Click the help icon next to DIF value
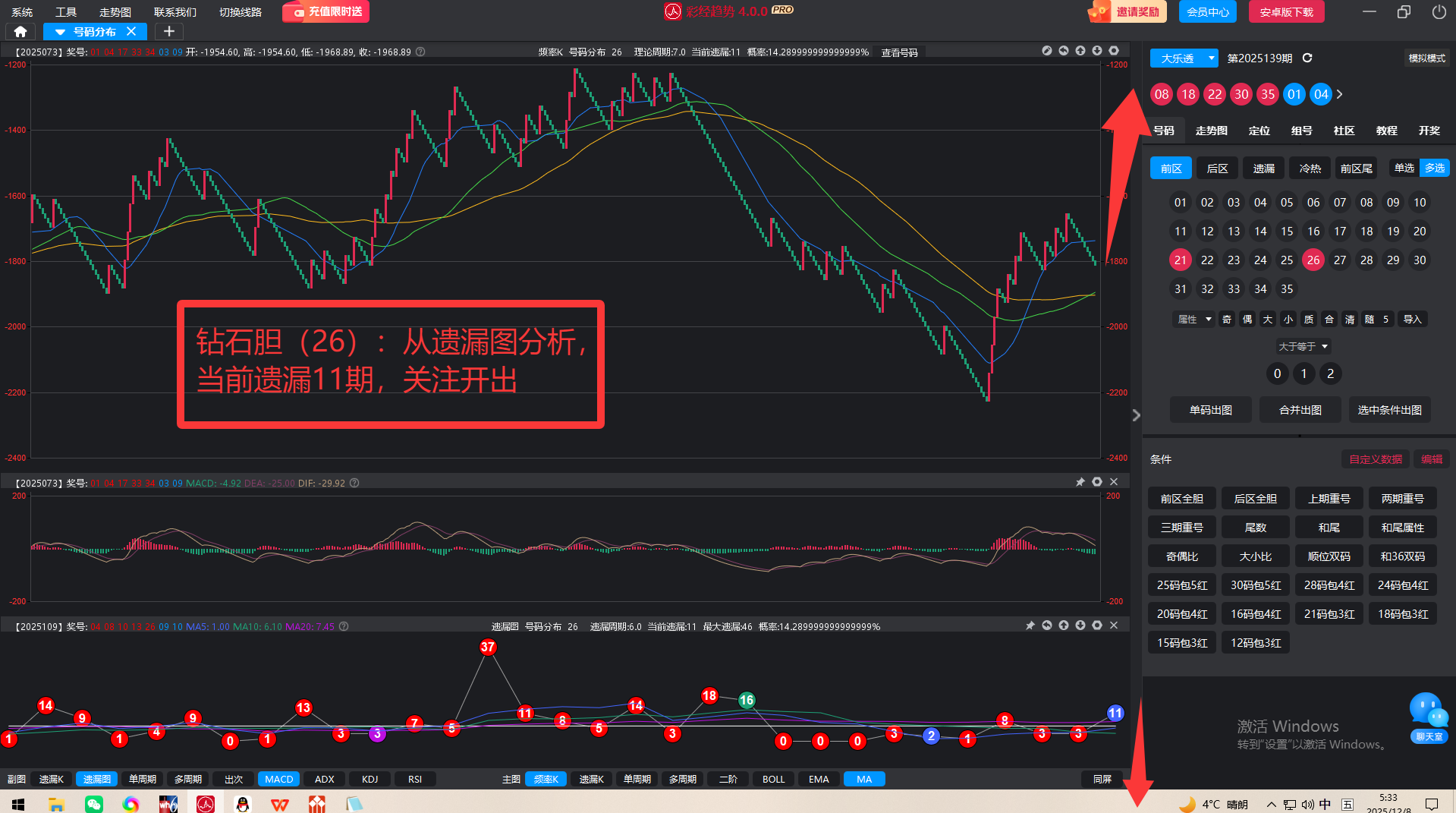Image resolution: width=1456 pixels, height=813 pixels. pyautogui.click(x=354, y=483)
